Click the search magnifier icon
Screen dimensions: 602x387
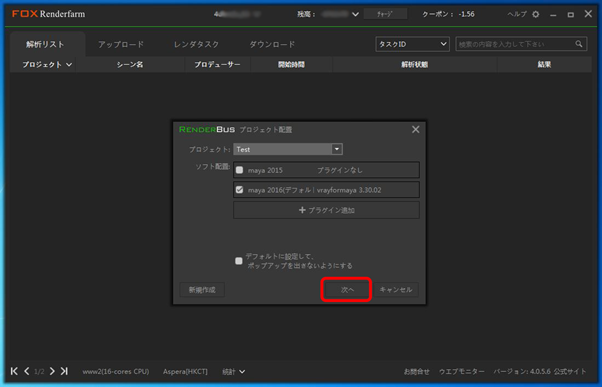tap(579, 44)
